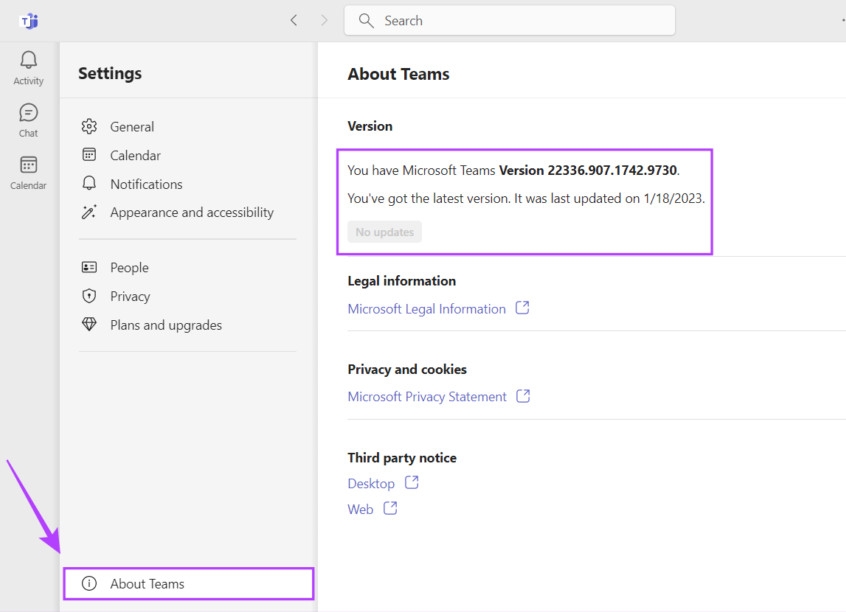The width and height of the screenshot is (846, 612).
Task: Click the Third party notice heading
Action: 402,458
